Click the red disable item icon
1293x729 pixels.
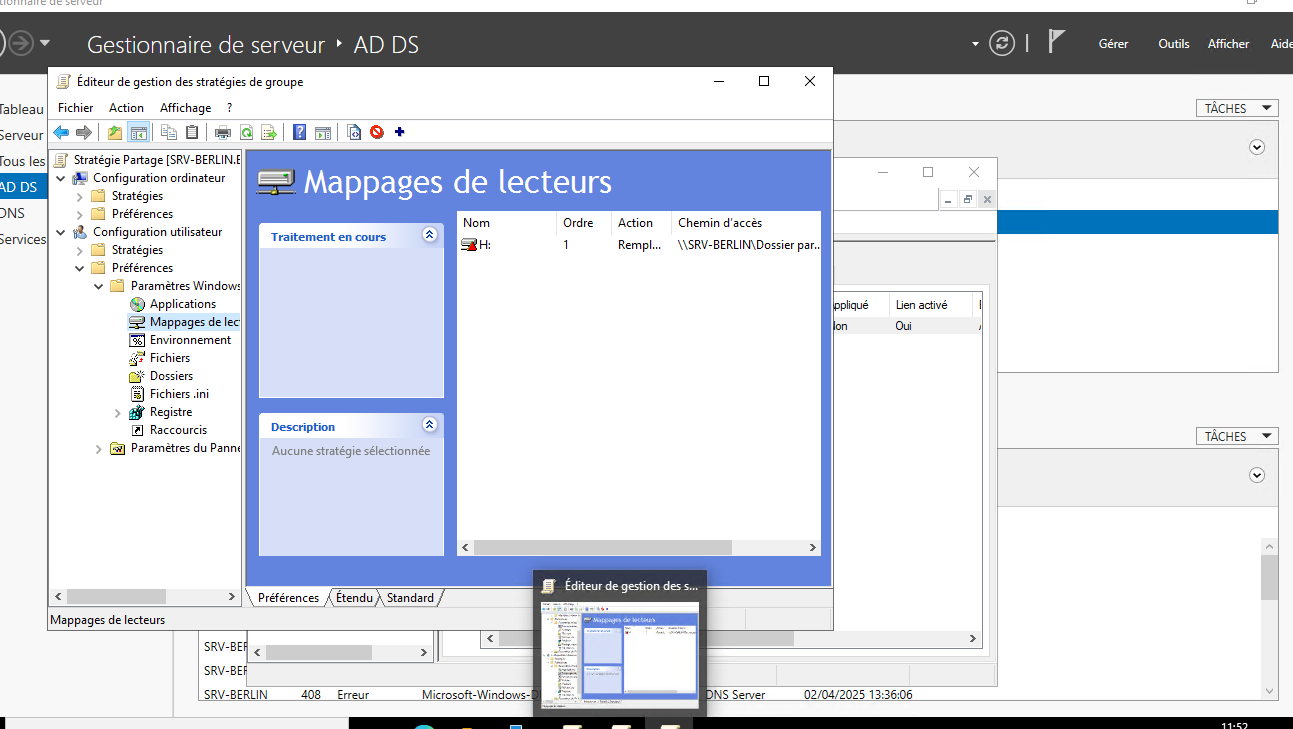click(377, 132)
